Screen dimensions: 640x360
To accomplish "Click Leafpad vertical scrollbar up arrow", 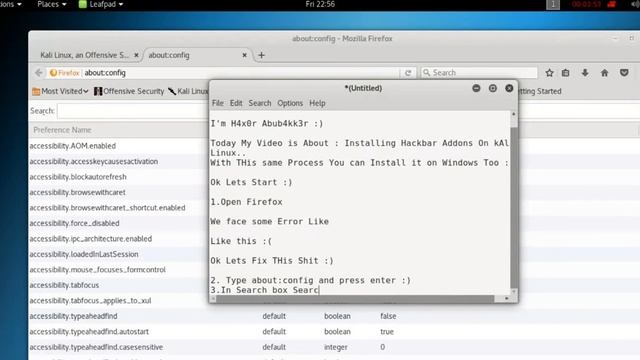I will tap(514, 114).
